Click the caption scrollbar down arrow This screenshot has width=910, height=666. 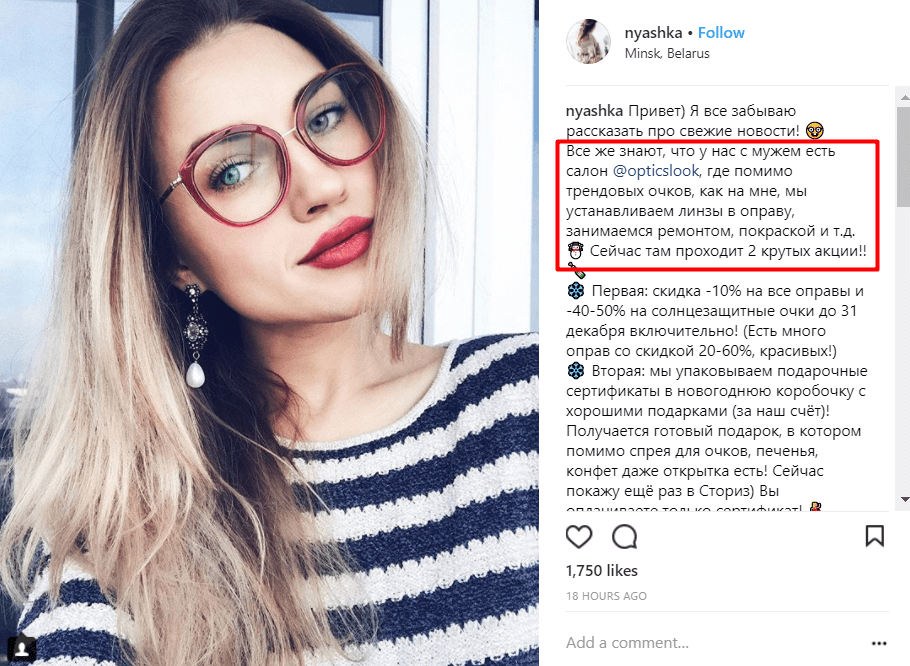coord(904,499)
